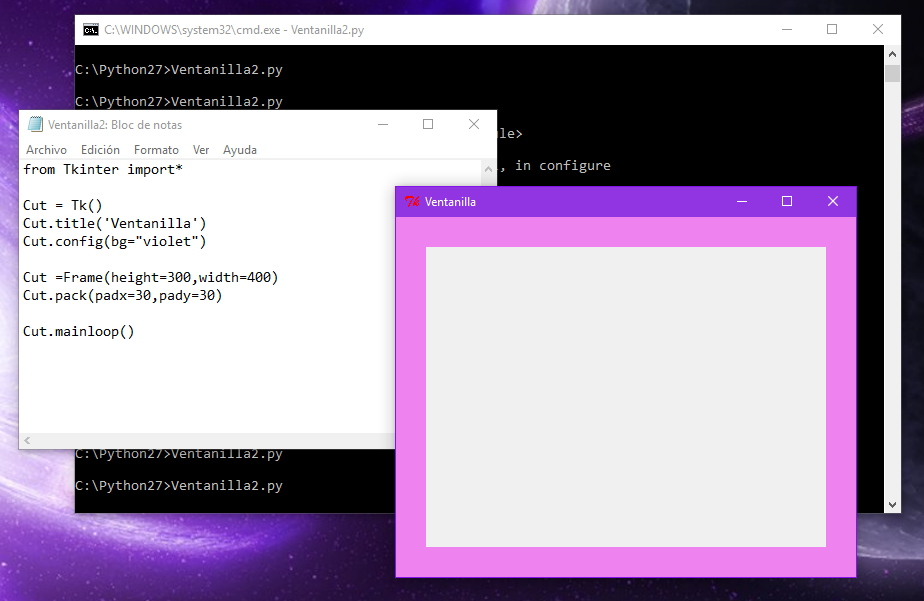Screen dimensions: 924x601
Task: Click the scroll-down arrow on the console scrollbar
Action: (892, 504)
